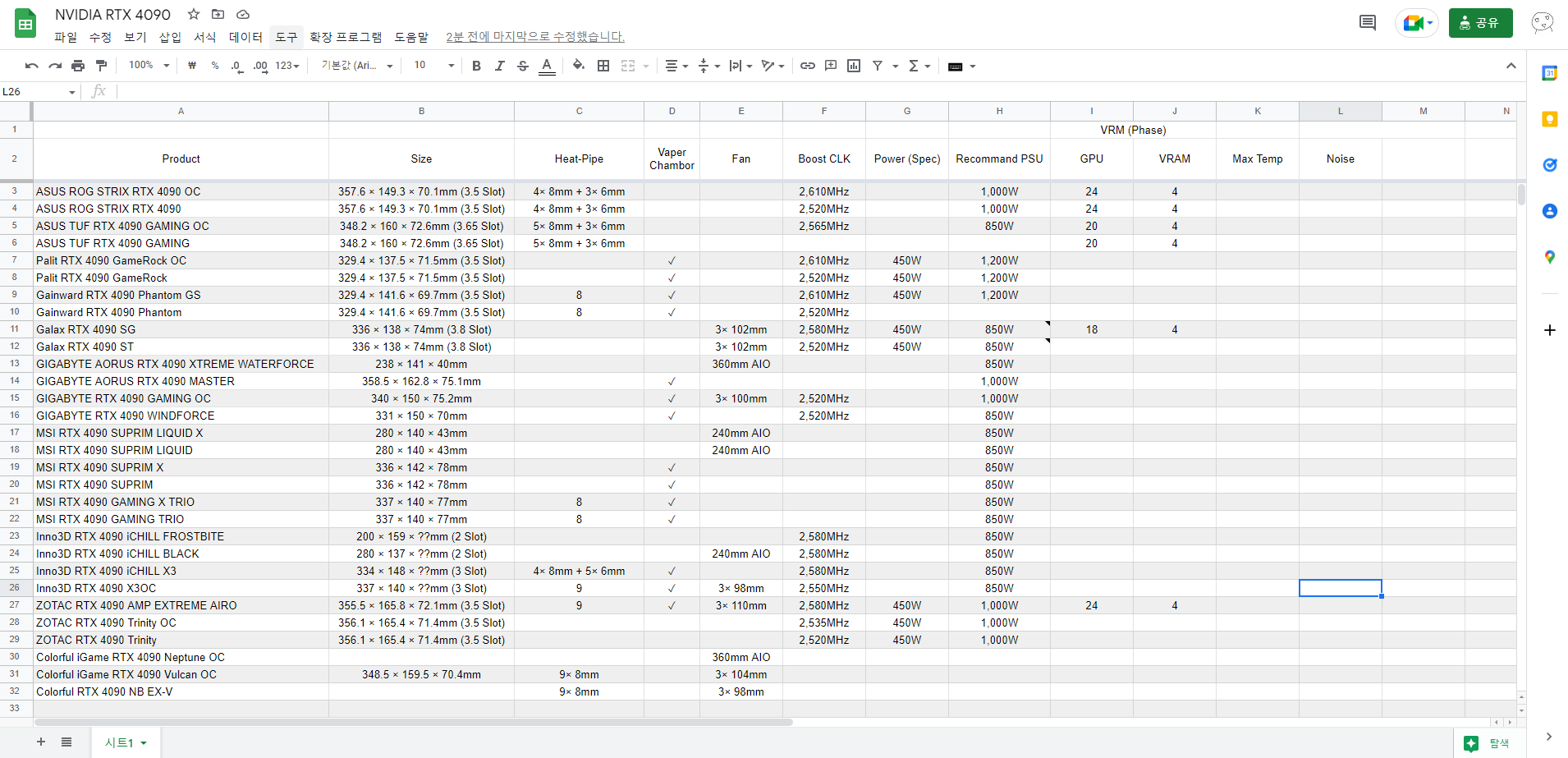
Task: Format selection as percent
Action: tap(215, 66)
